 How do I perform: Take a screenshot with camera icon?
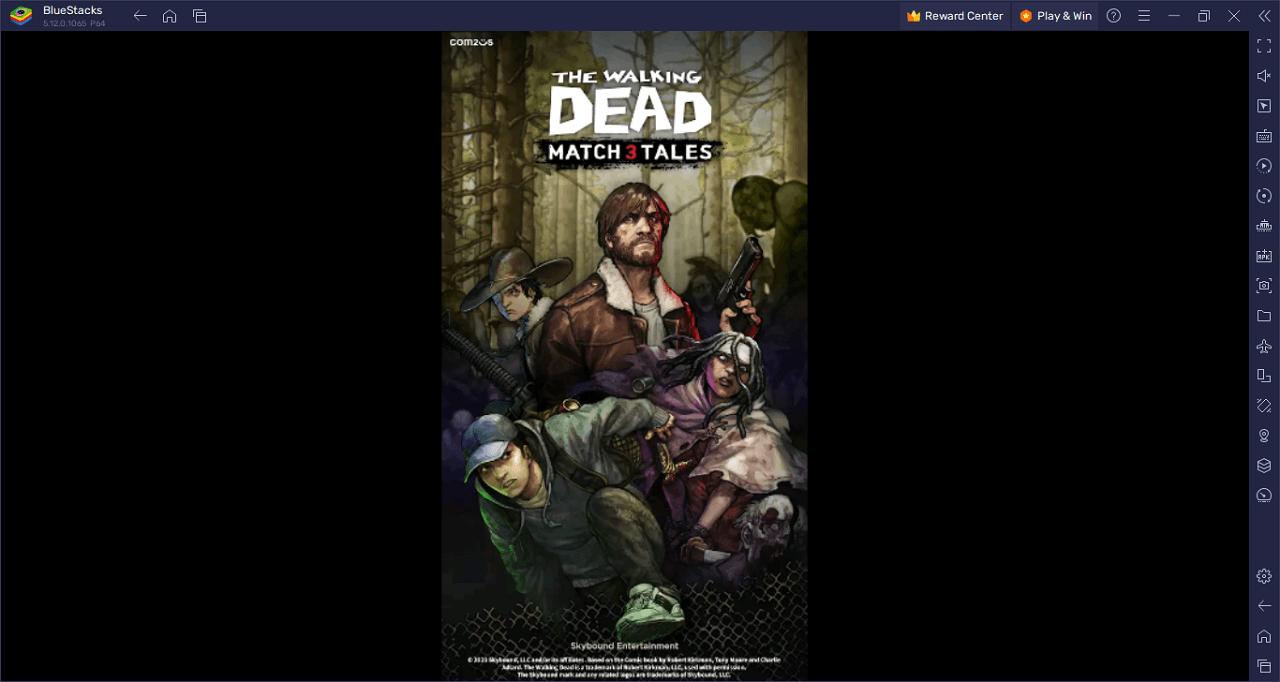[x=1264, y=286]
